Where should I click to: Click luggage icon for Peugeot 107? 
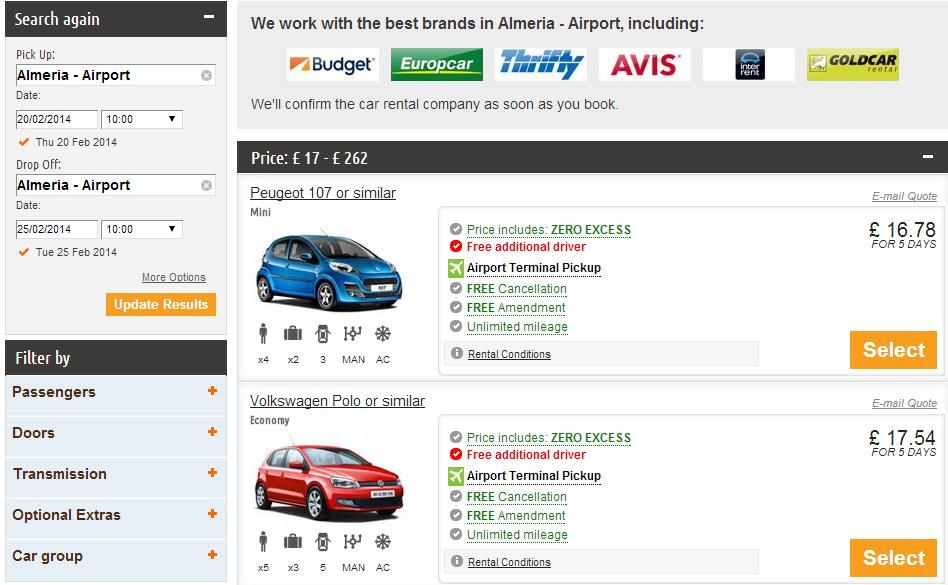click(293, 333)
